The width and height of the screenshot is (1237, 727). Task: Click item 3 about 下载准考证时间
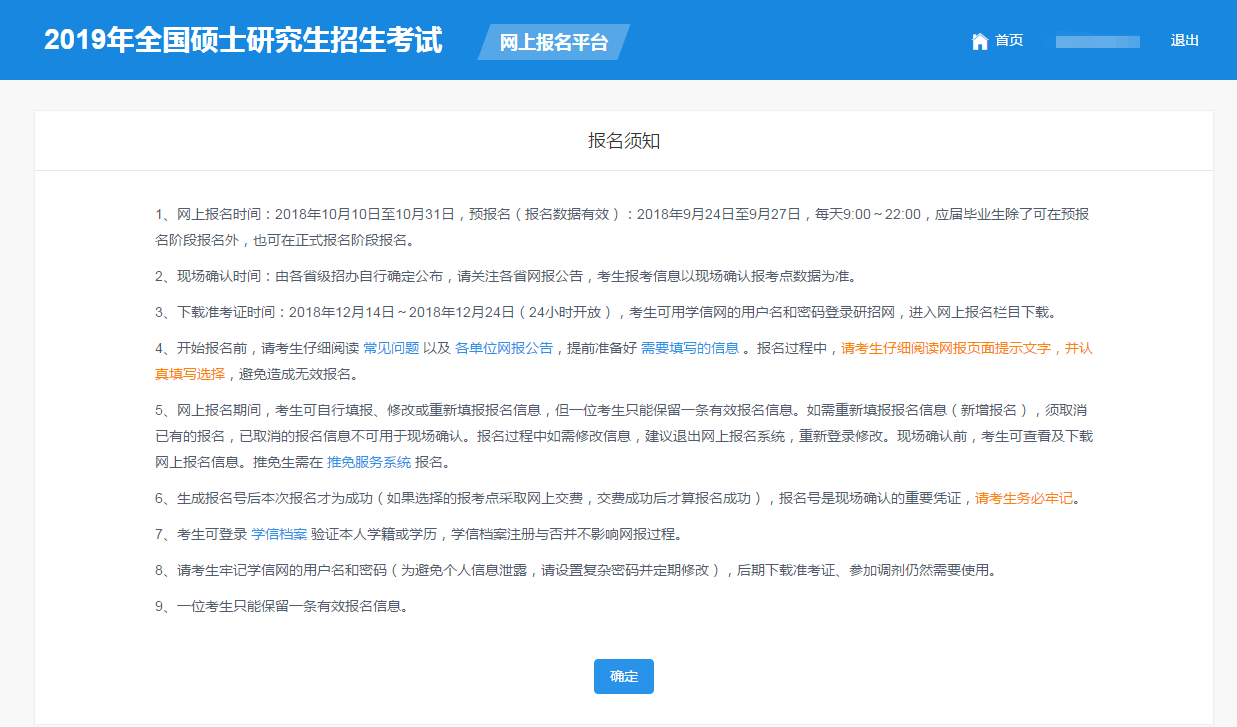[605, 312]
